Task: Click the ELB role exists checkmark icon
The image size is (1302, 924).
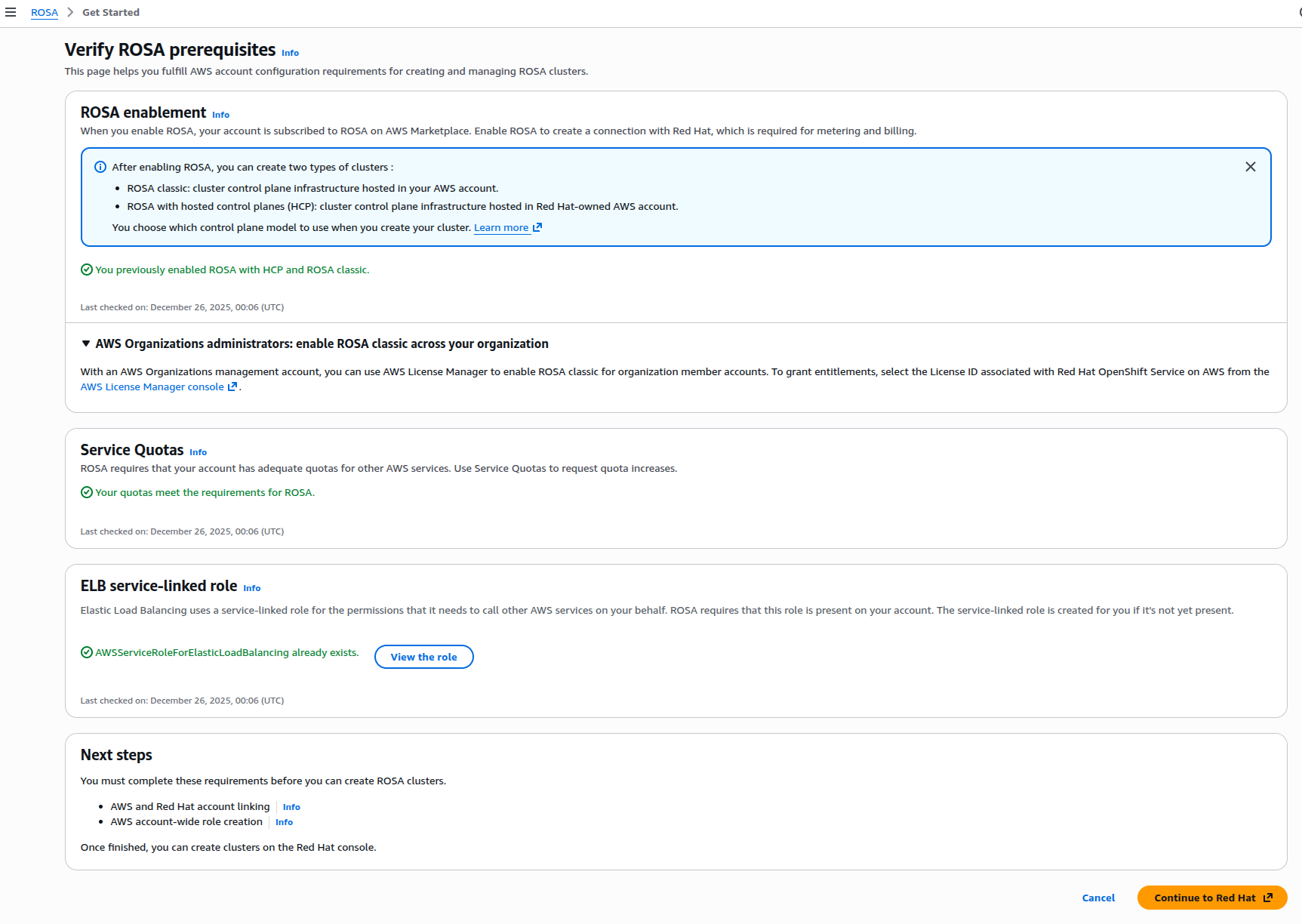Action: coord(87,652)
